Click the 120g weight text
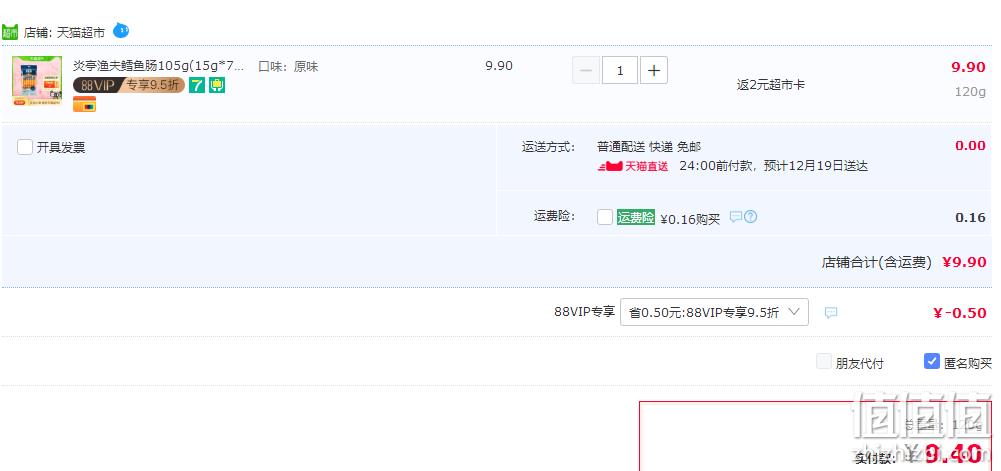 pyautogui.click(x=970, y=92)
